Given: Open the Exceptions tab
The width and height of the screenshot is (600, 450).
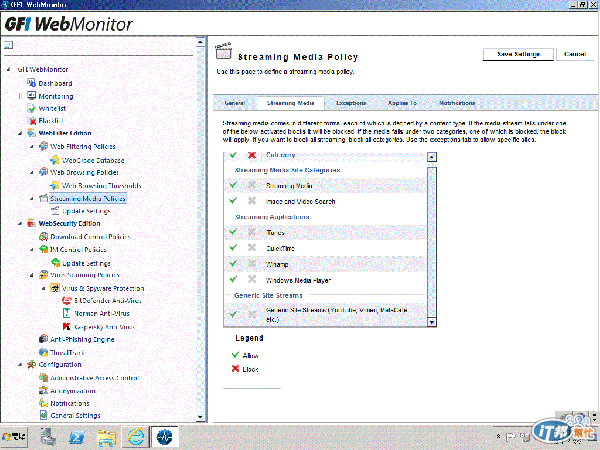Looking at the screenshot, I should 351,103.
